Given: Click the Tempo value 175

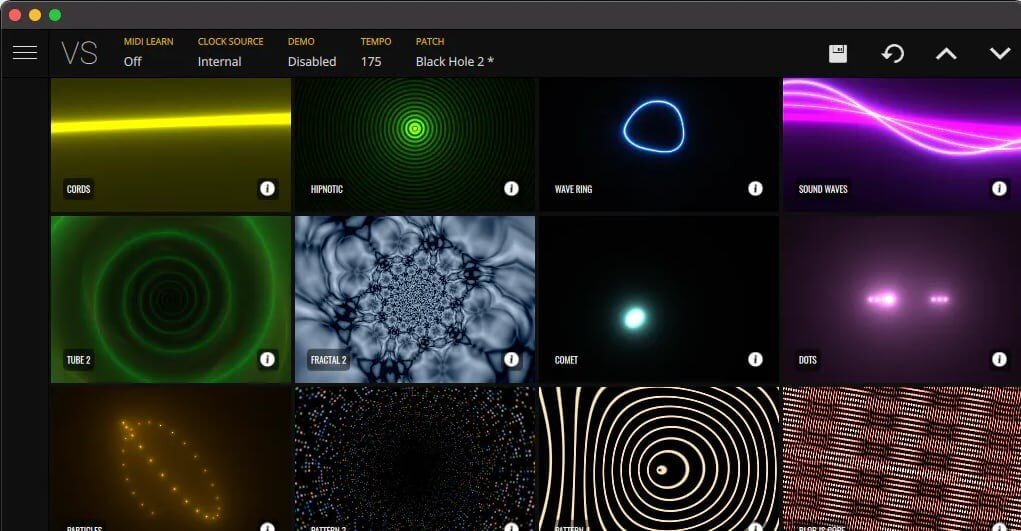Looking at the screenshot, I should 371,61.
